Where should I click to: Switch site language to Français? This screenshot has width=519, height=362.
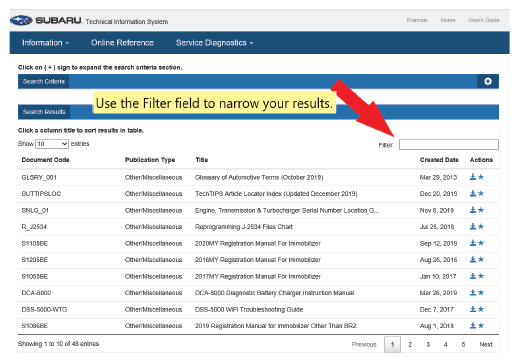click(x=417, y=20)
